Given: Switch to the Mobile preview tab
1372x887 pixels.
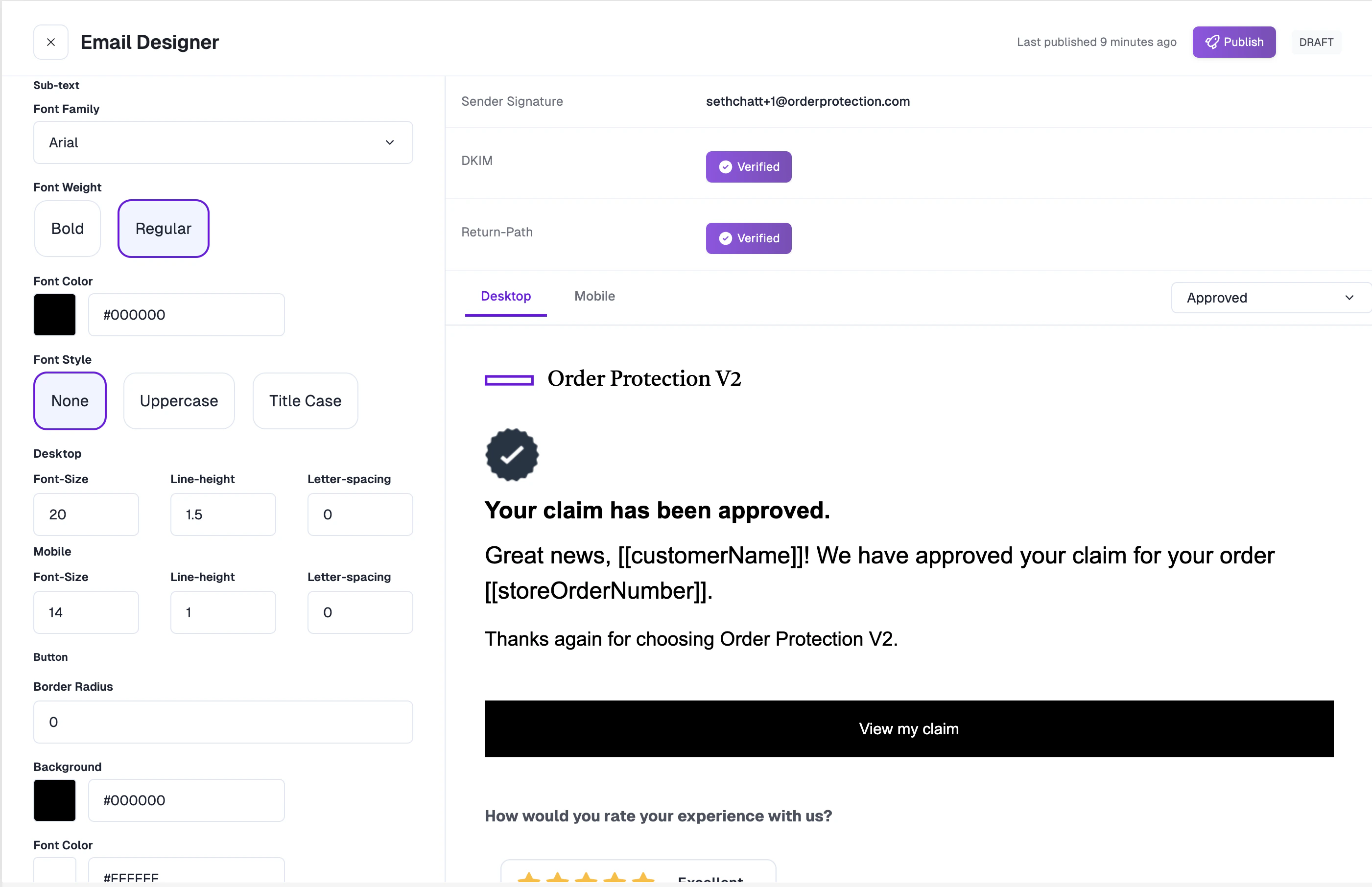Looking at the screenshot, I should click(594, 296).
